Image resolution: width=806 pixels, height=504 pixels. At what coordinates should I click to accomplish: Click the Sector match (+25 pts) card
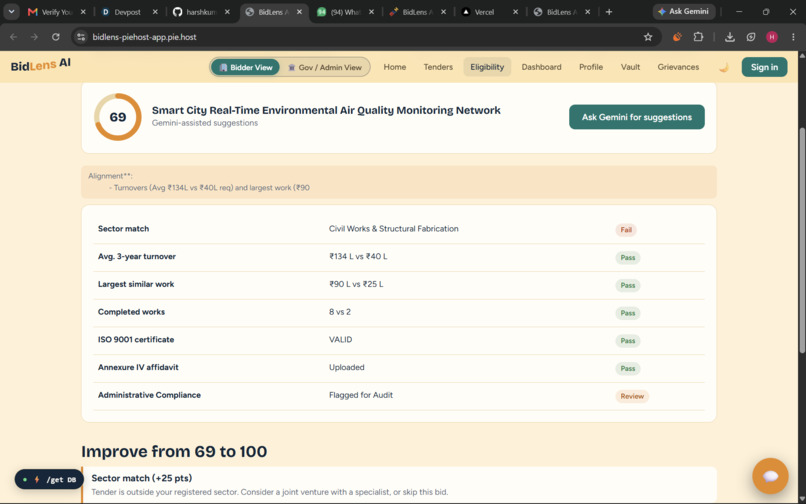click(399, 485)
